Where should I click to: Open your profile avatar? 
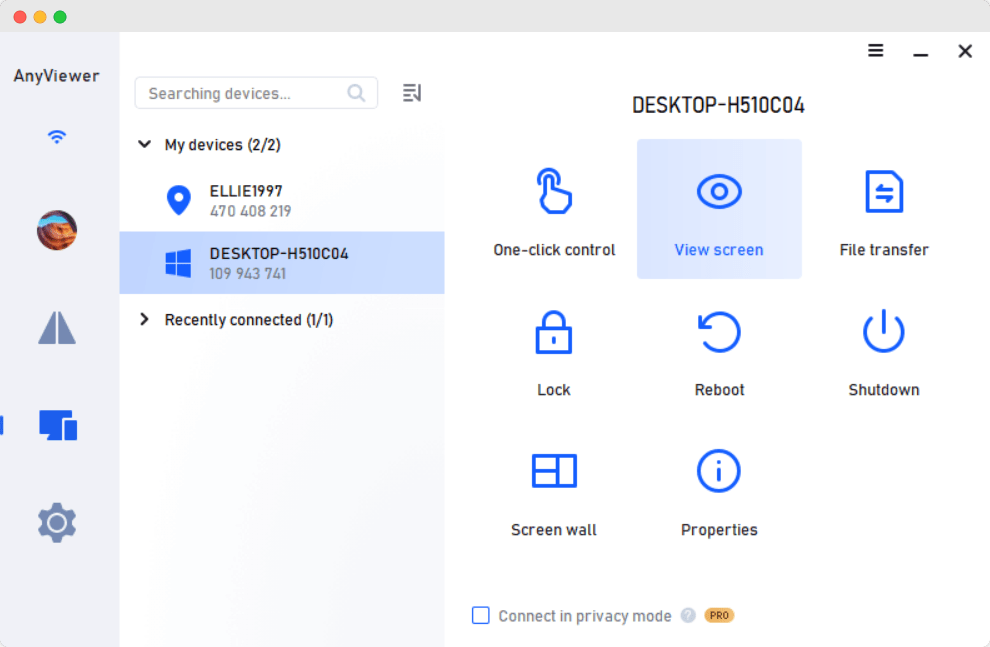tap(57, 230)
